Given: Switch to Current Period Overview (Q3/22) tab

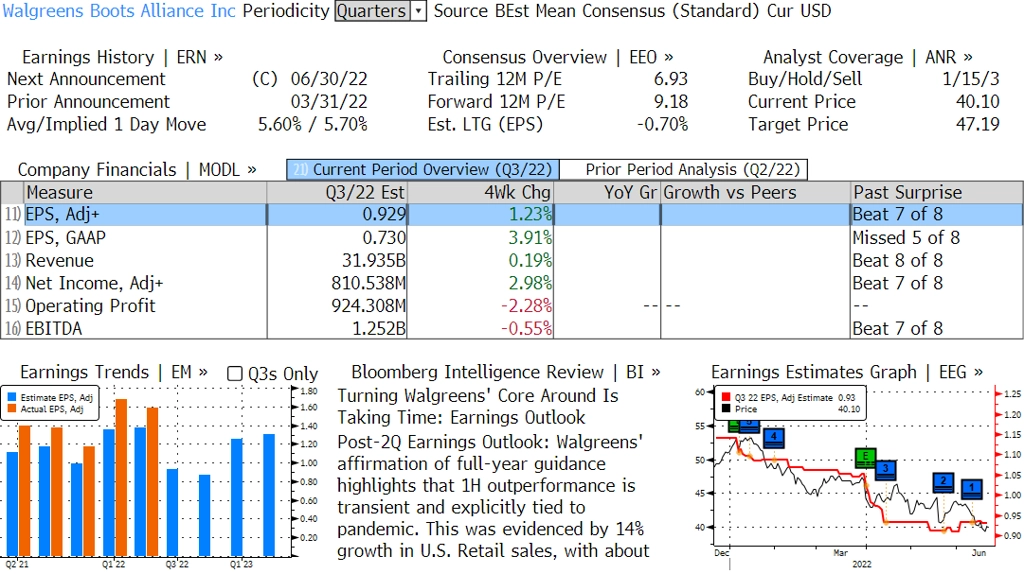Looking at the screenshot, I should click(x=423, y=170).
